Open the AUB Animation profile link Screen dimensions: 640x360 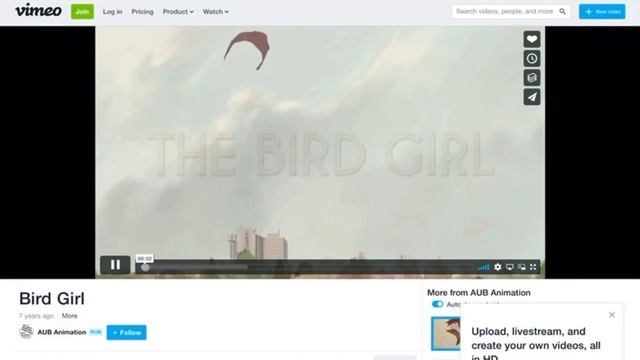62,332
